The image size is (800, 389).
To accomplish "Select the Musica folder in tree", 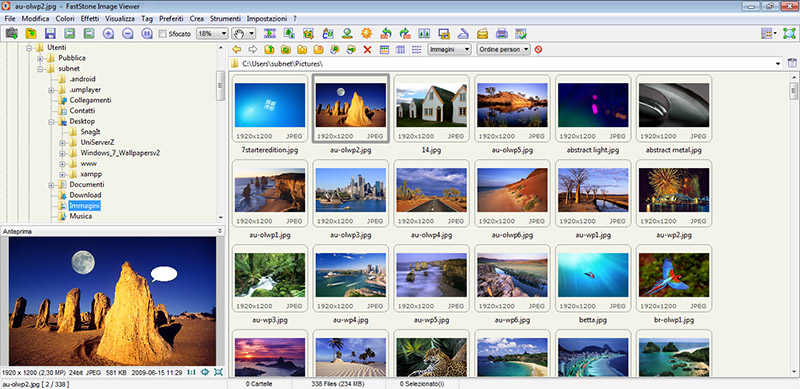I will pos(81,216).
